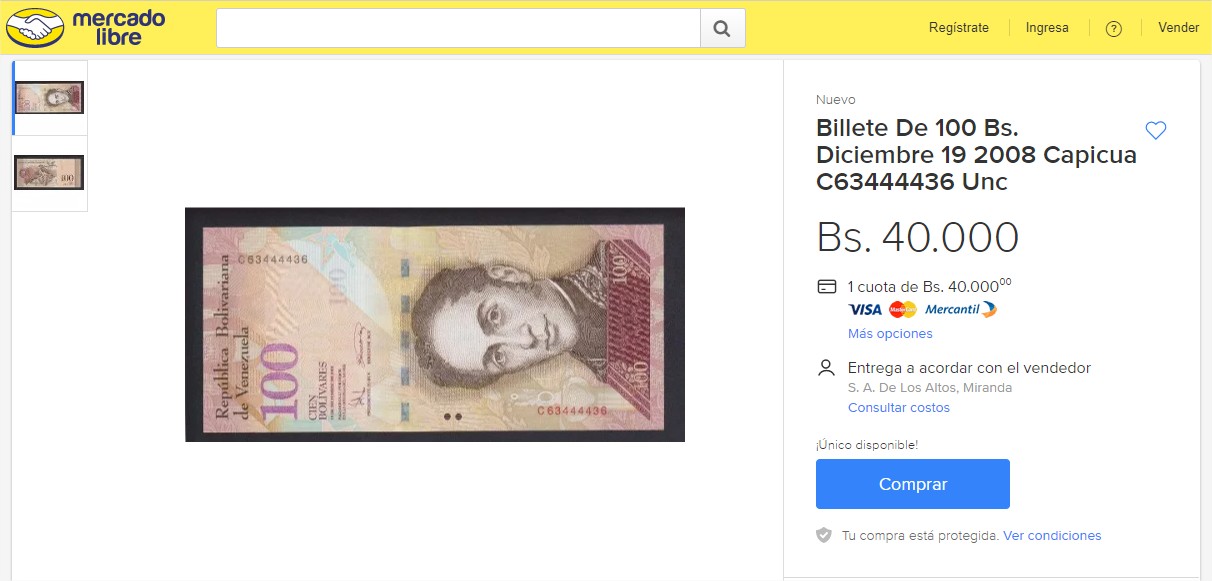The height and width of the screenshot is (581, 1212).
Task: Open the Vender link in header
Action: click(x=1178, y=28)
